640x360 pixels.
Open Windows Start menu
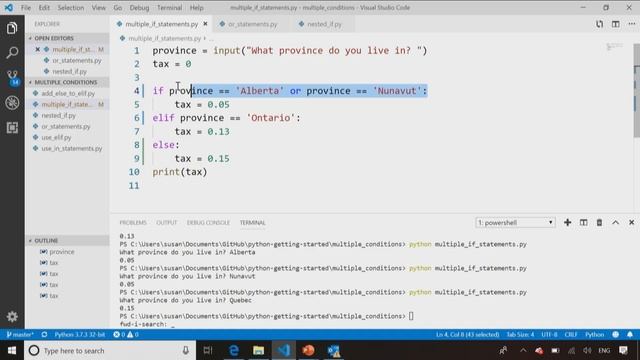pyautogui.click(x=12, y=351)
